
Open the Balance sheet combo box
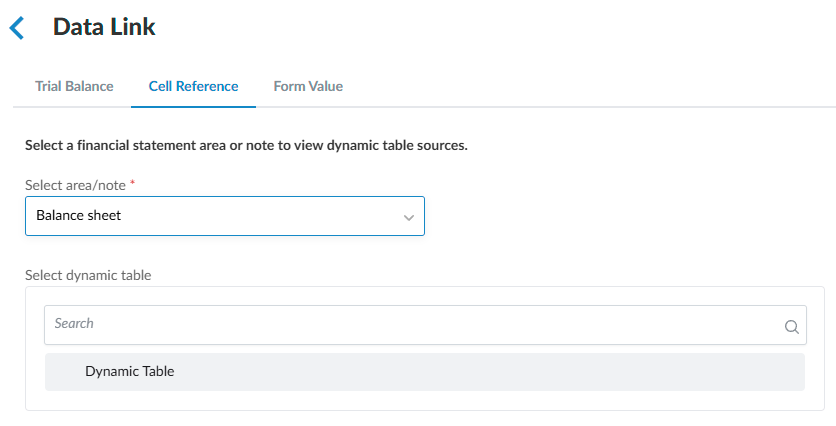[x=224, y=216]
